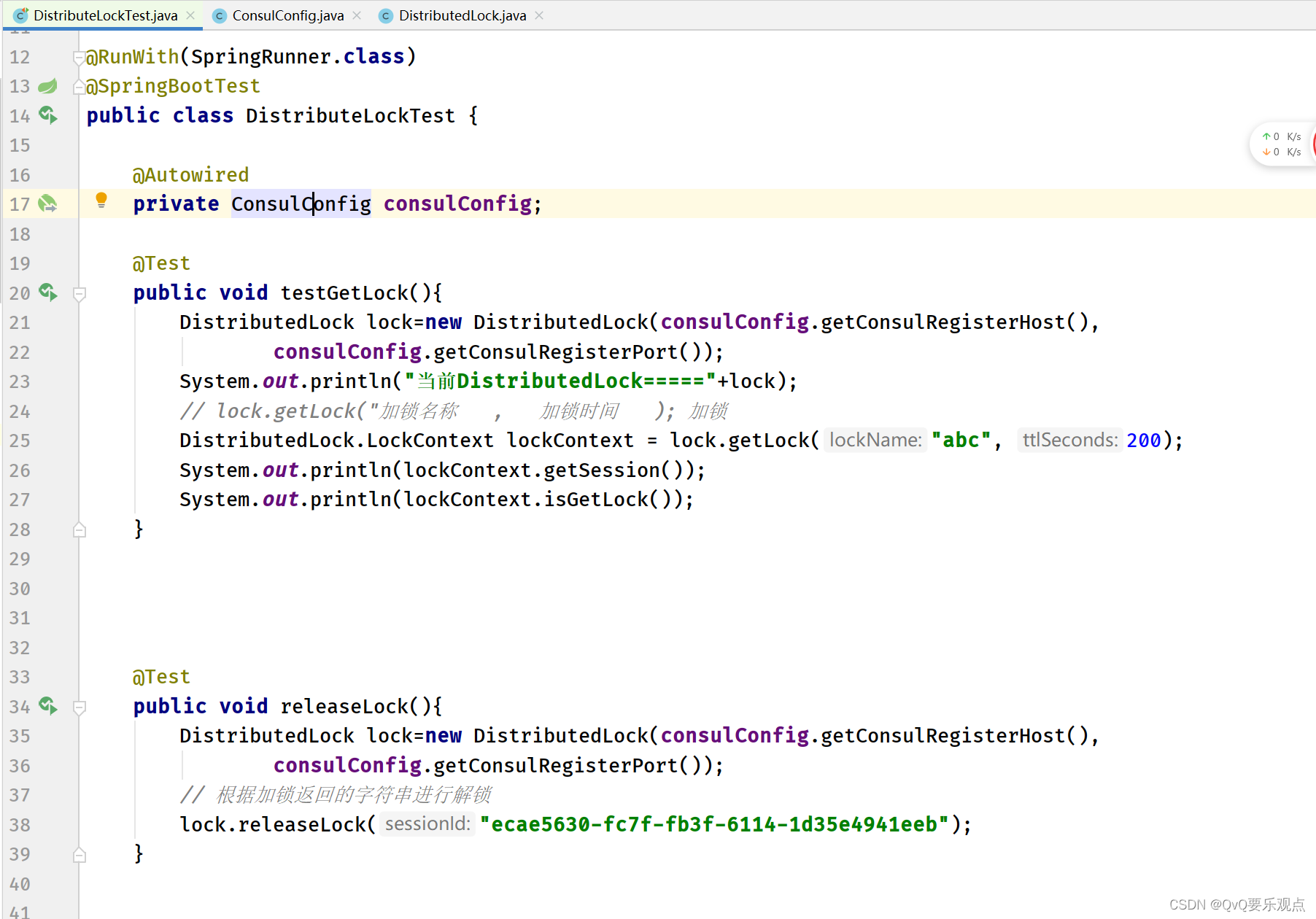Click the println string on line 23
This screenshot has width=1316, height=919.
tap(560, 381)
